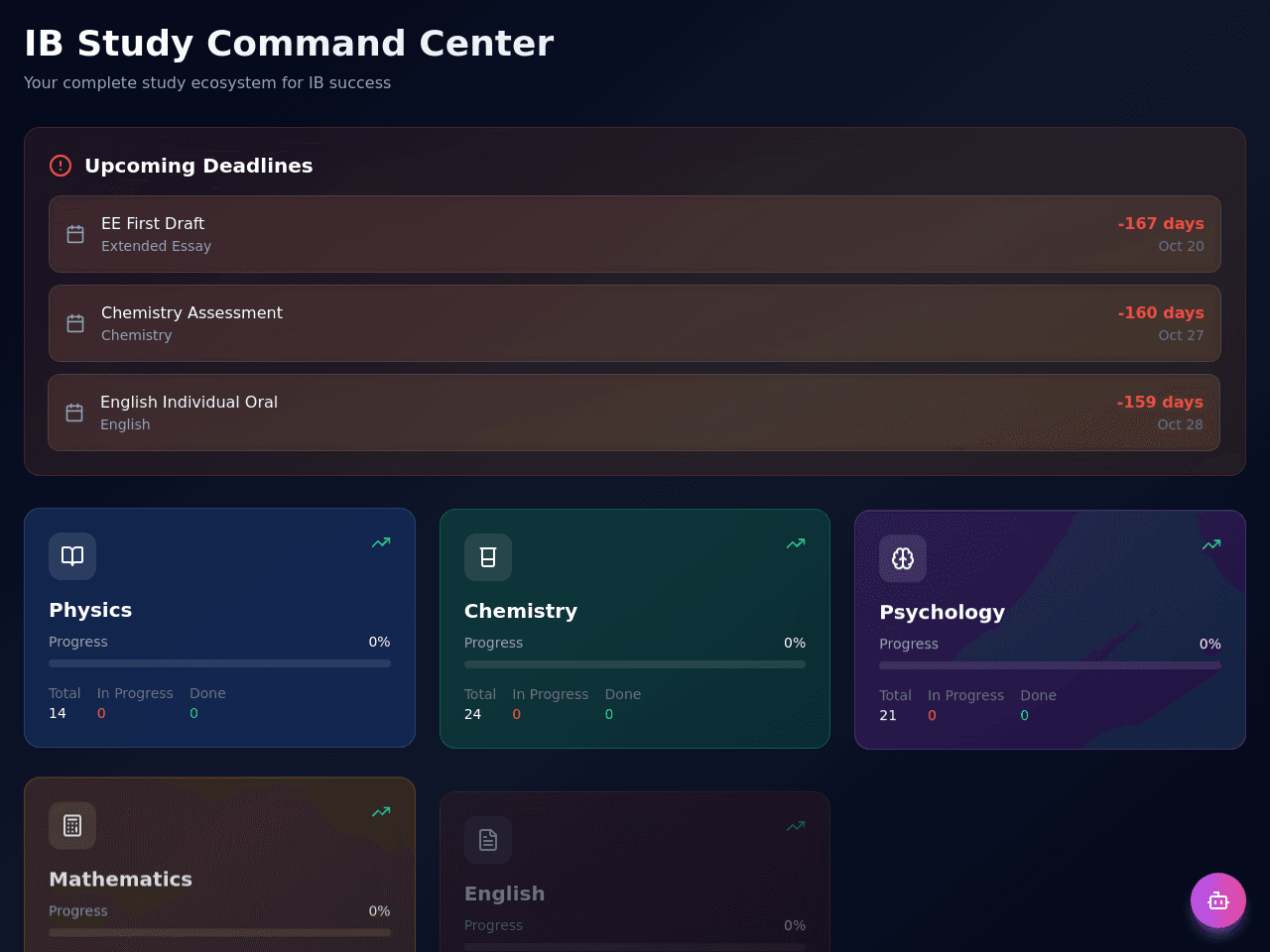Open the Mathematics calculator icon
Image resolution: width=1270 pixels, height=952 pixels.
(x=72, y=825)
